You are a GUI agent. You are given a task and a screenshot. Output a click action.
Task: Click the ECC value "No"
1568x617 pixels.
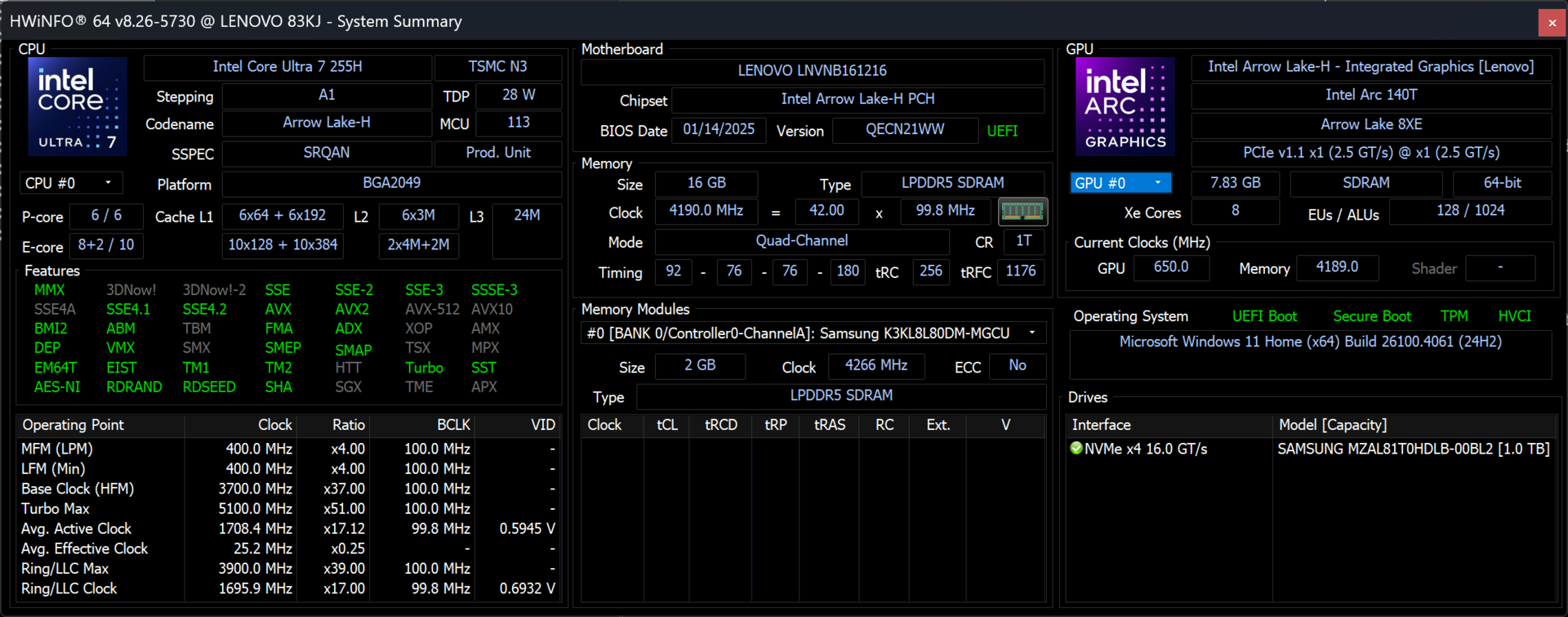pos(1018,366)
